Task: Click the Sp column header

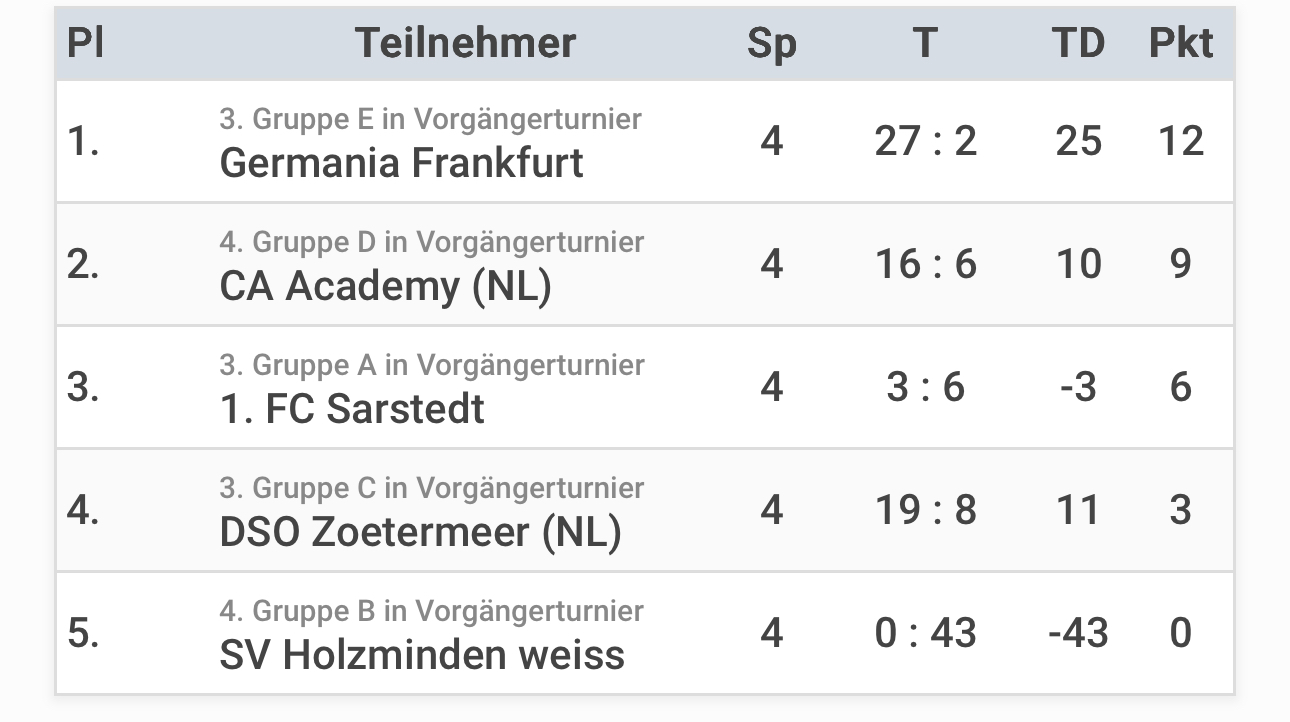Action: coord(771,45)
